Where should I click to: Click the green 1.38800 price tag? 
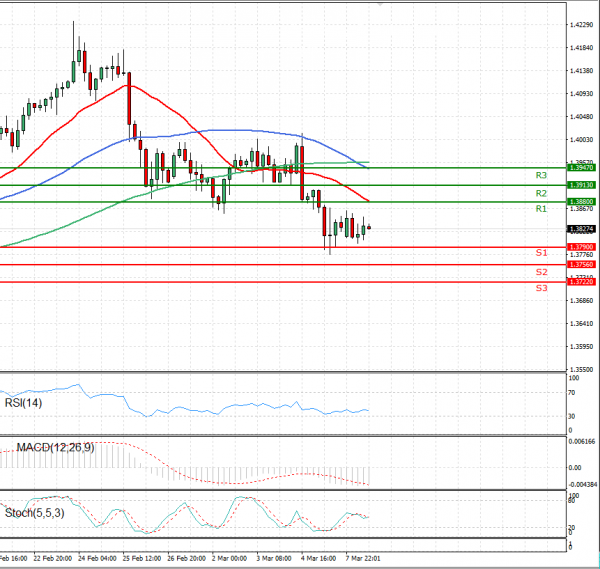[x=581, y=202]
